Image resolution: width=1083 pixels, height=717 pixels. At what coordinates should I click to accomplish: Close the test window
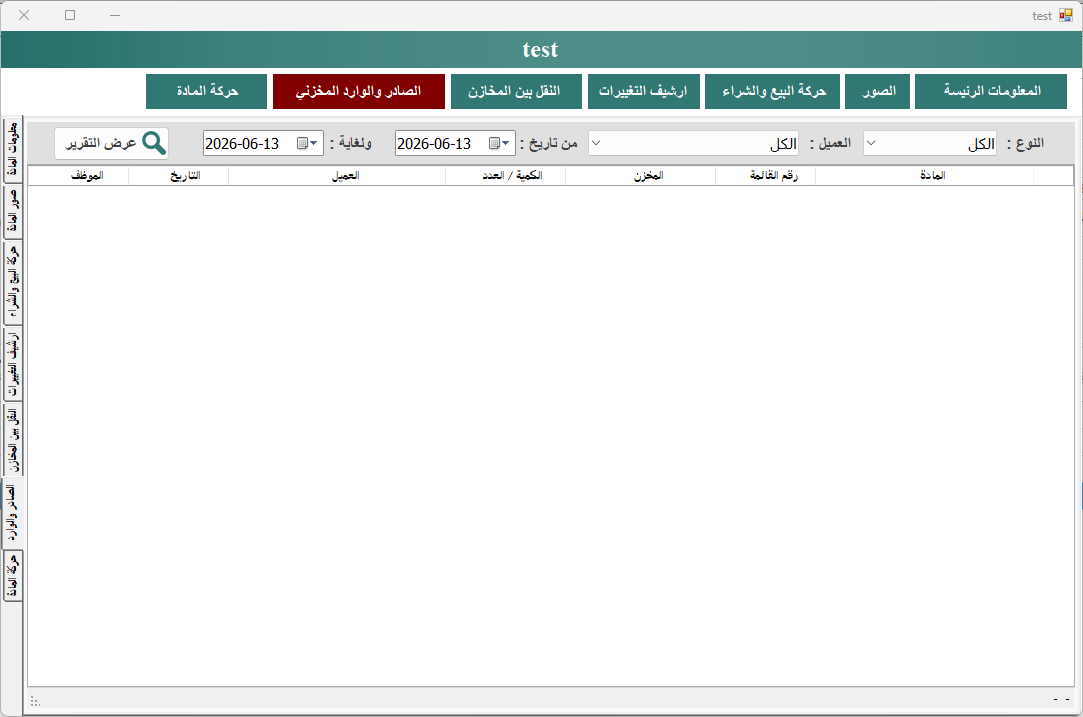click(x=24, y=15)
